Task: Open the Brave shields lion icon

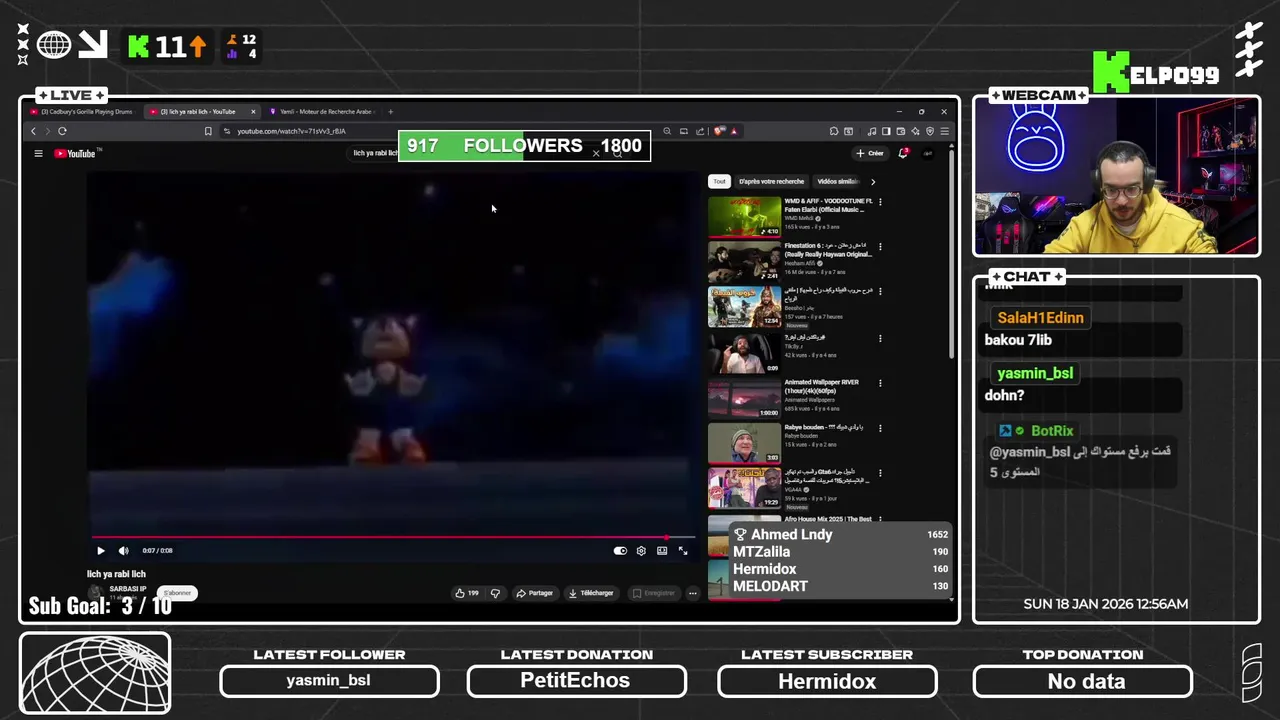Action: coord(719,131)
